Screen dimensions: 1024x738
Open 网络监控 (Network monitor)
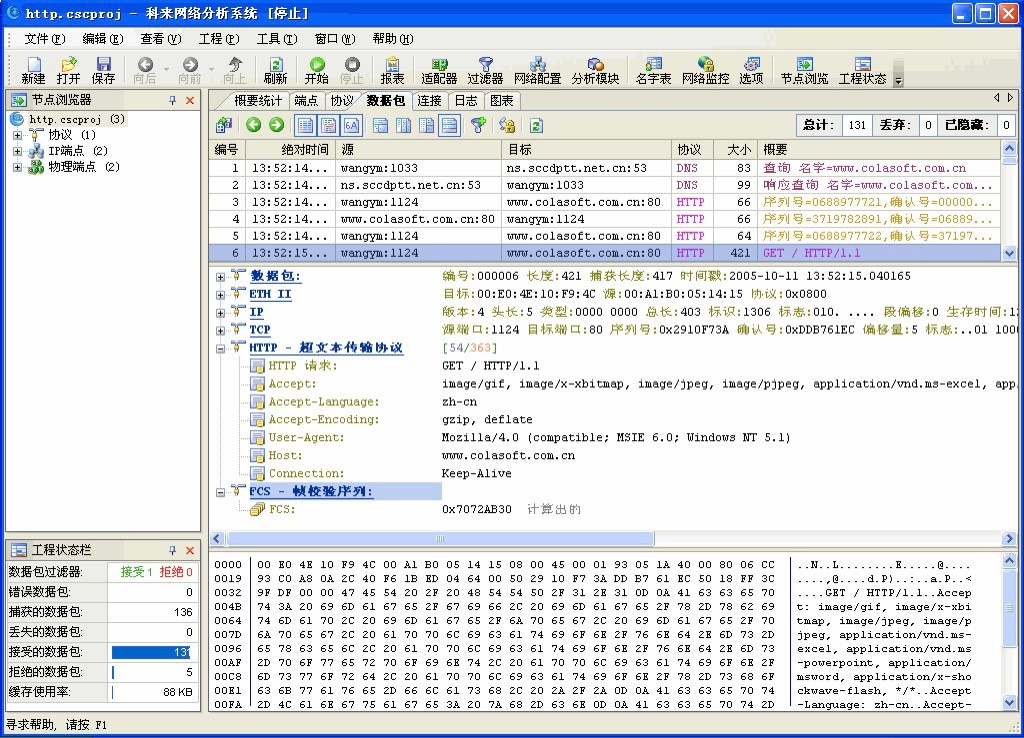click(705, 70)
